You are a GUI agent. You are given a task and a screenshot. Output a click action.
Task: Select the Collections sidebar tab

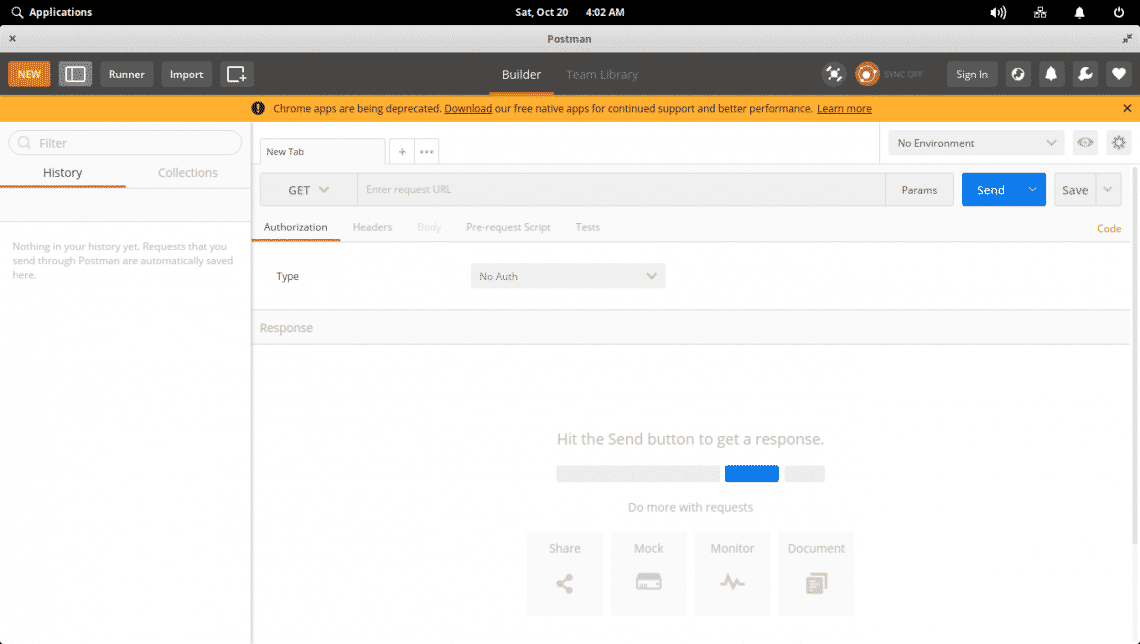click(188, 173)
